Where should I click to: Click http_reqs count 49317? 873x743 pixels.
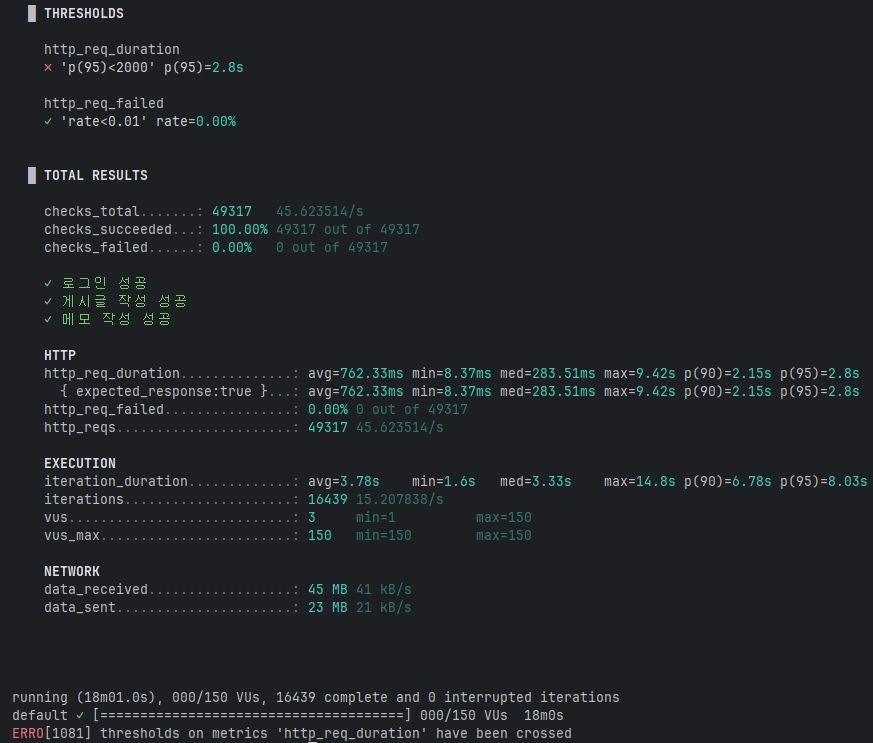pos(327,427)
